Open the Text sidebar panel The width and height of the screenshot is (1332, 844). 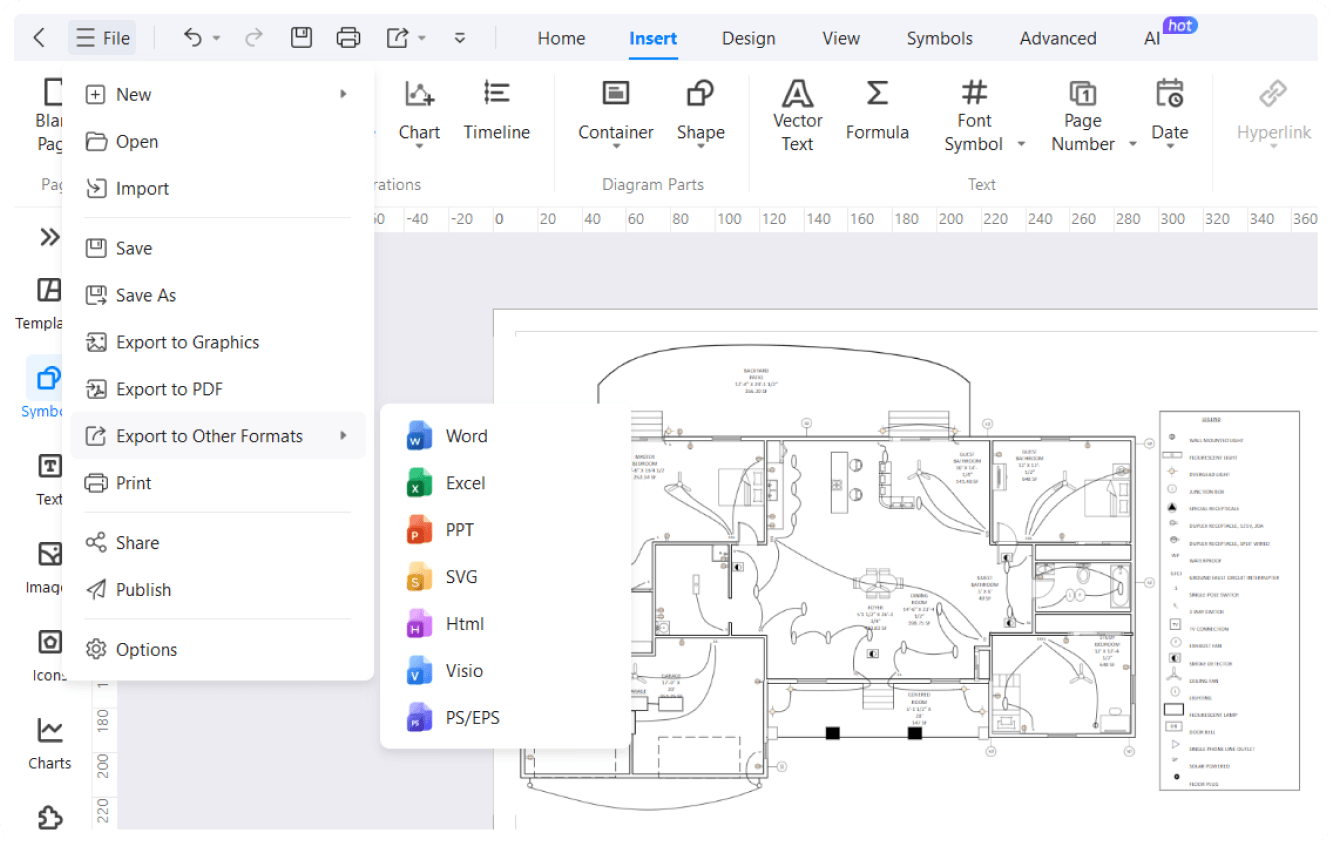49,479
